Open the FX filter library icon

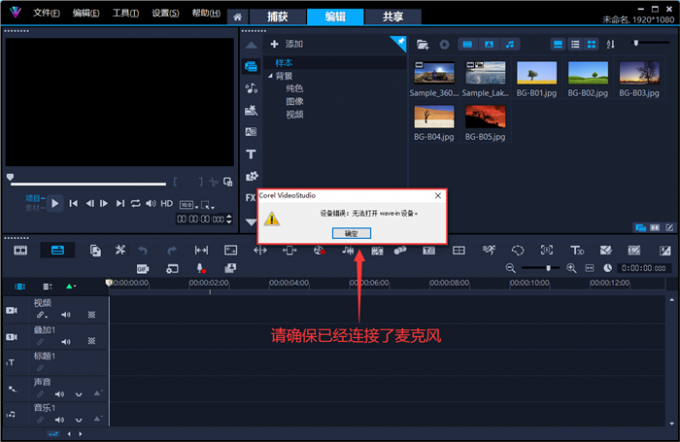point(250,198)
